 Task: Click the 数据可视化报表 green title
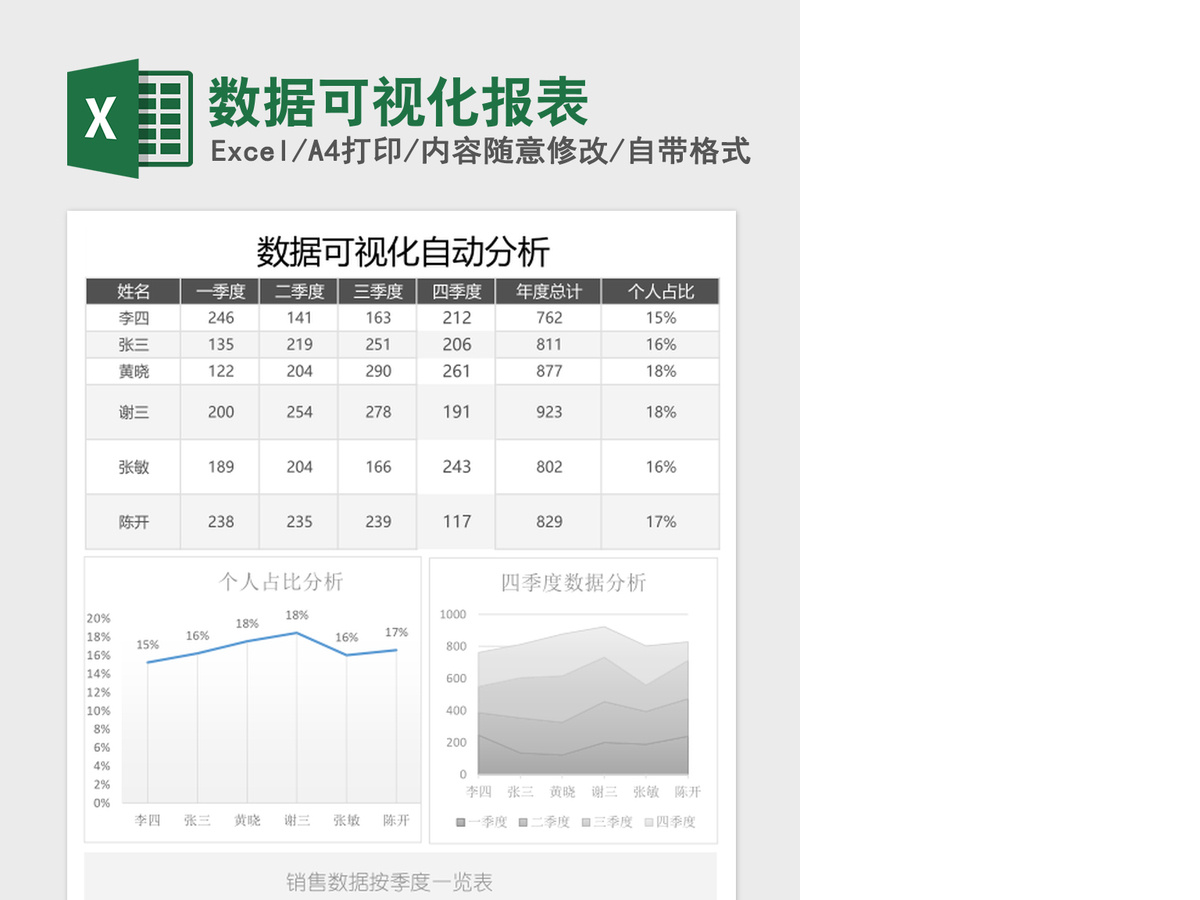pyautogui.click(x=398, y=102)
